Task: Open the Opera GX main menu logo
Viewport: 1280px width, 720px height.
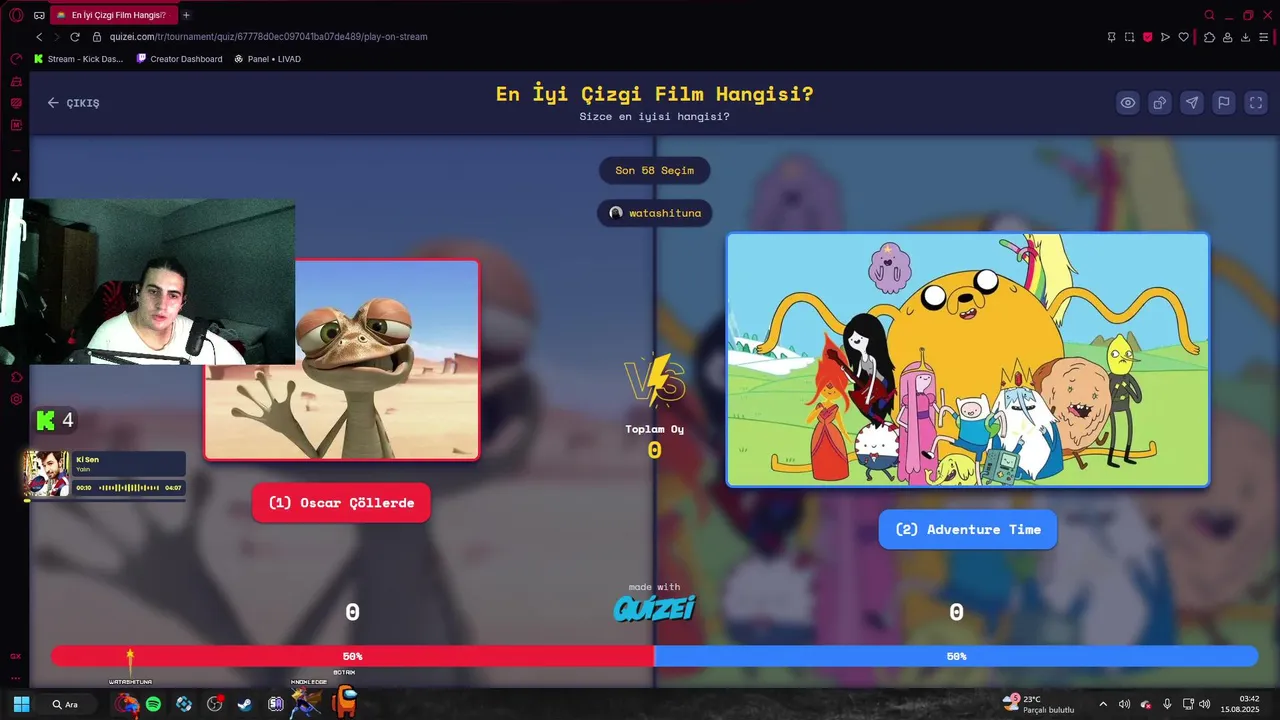Action: pyautogui.click(x=16, y=15)
